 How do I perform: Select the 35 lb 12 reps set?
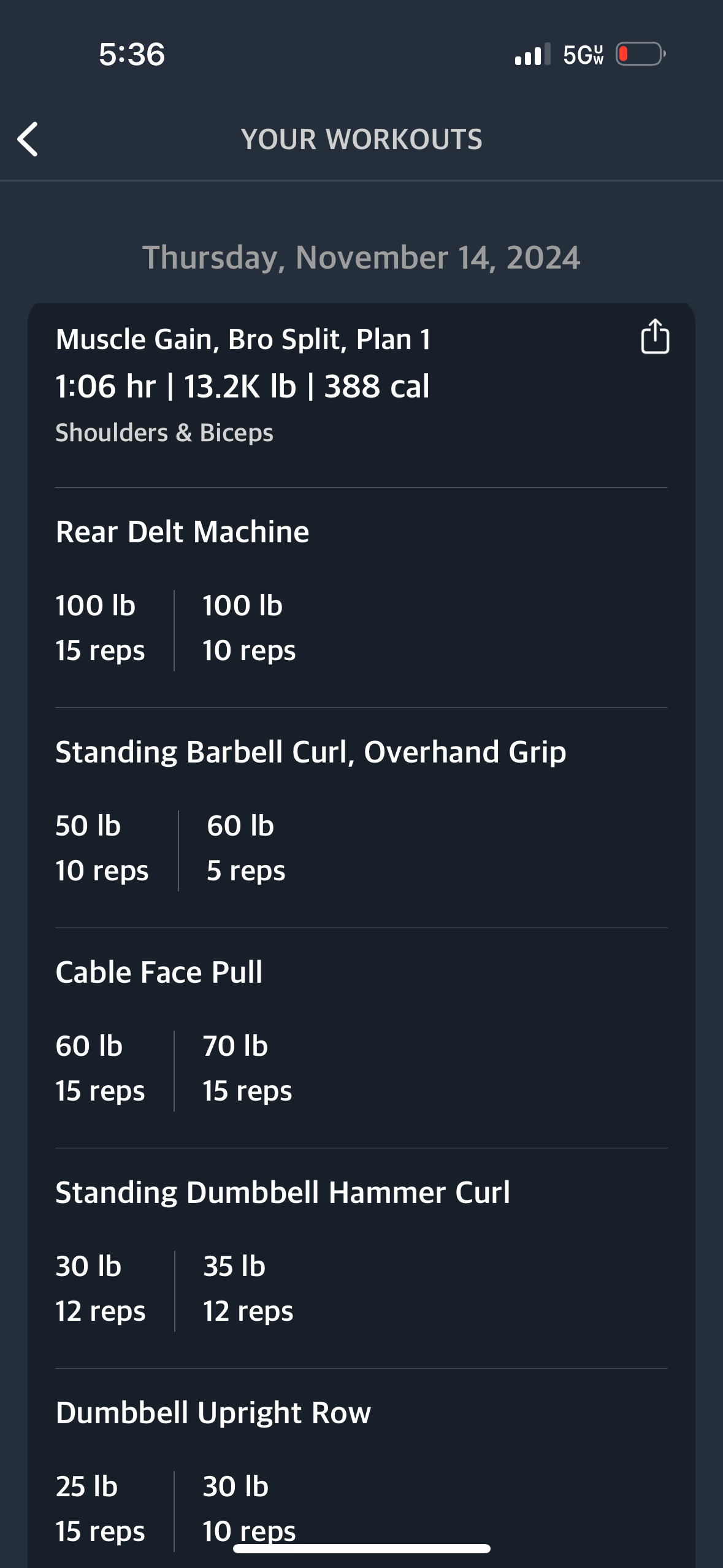coord(248,1288)
